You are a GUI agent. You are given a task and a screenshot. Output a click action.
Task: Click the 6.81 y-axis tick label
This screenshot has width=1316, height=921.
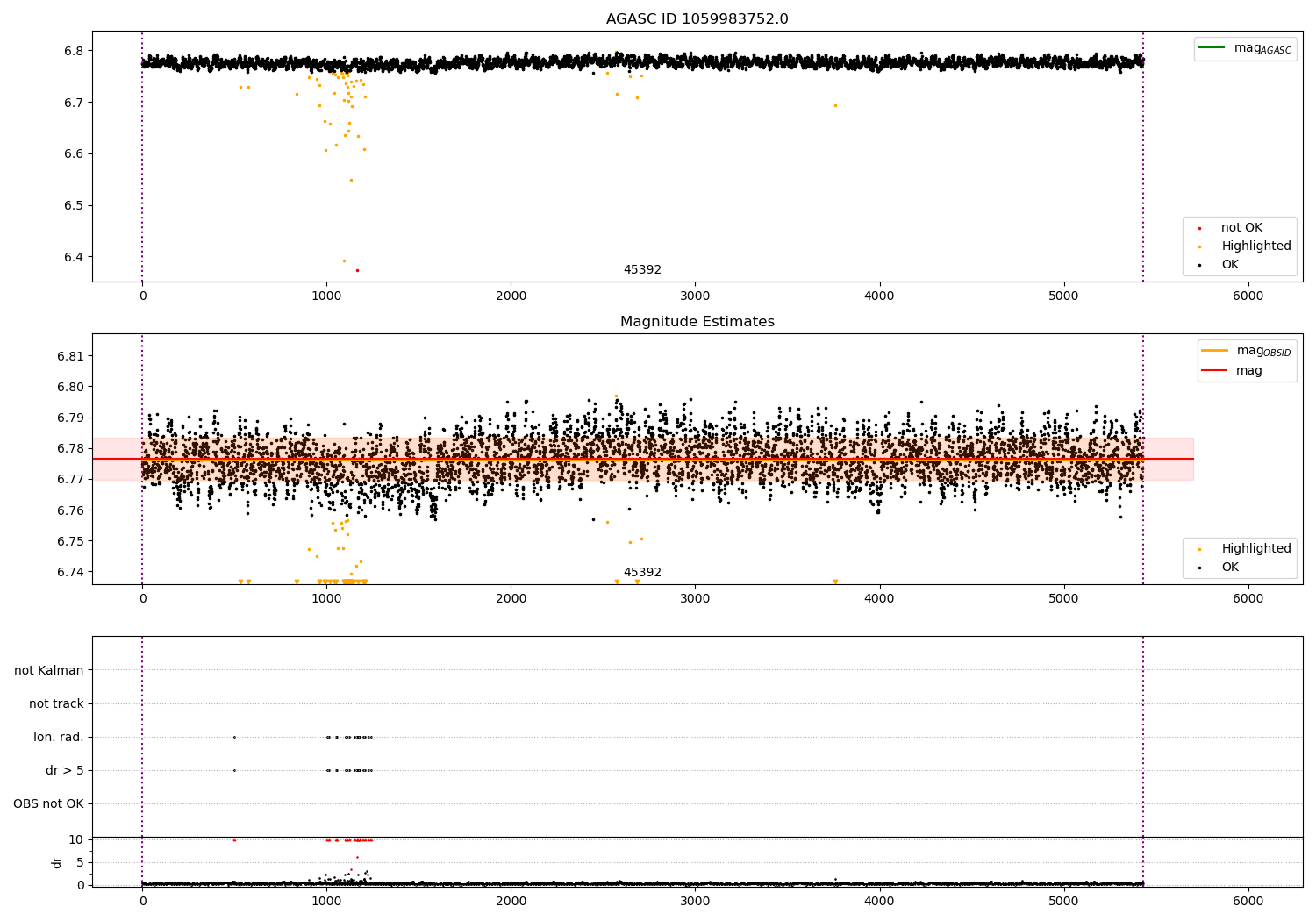pyautogui.click(x=70, y=356)
